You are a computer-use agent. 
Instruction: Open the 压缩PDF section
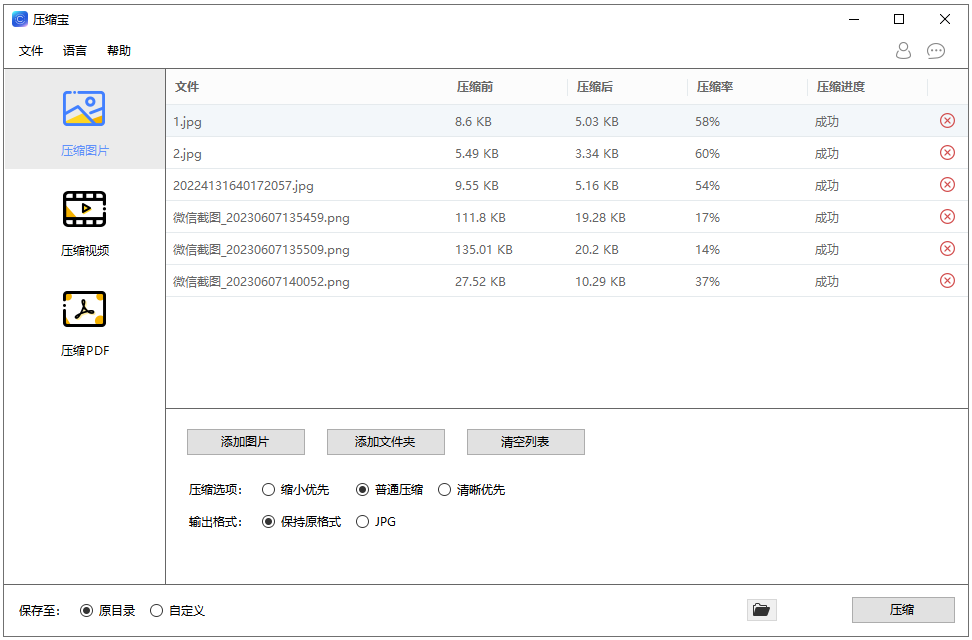pyautogui.click(x=84, y=322)
